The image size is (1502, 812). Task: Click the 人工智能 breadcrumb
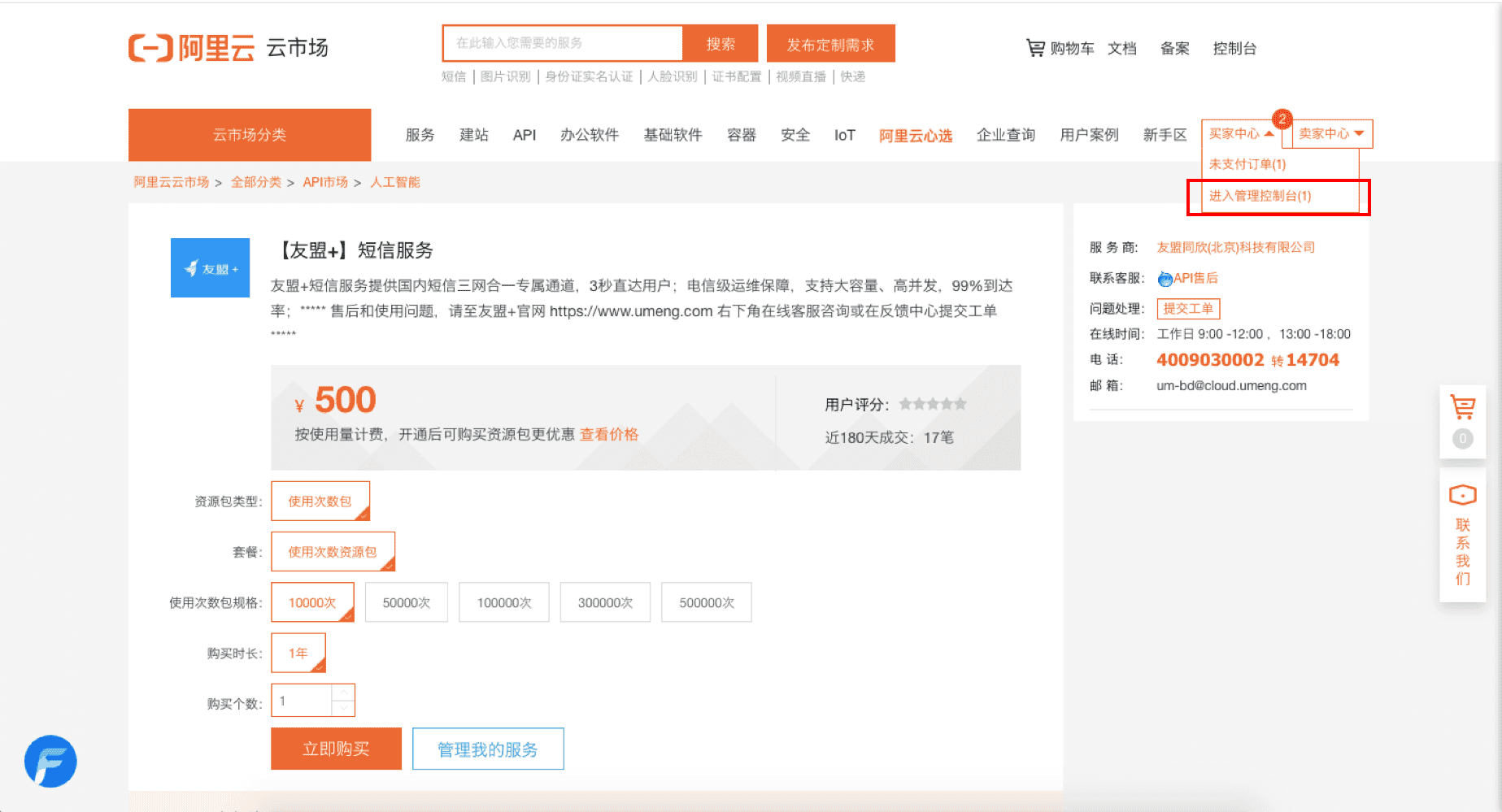point(395,182)
